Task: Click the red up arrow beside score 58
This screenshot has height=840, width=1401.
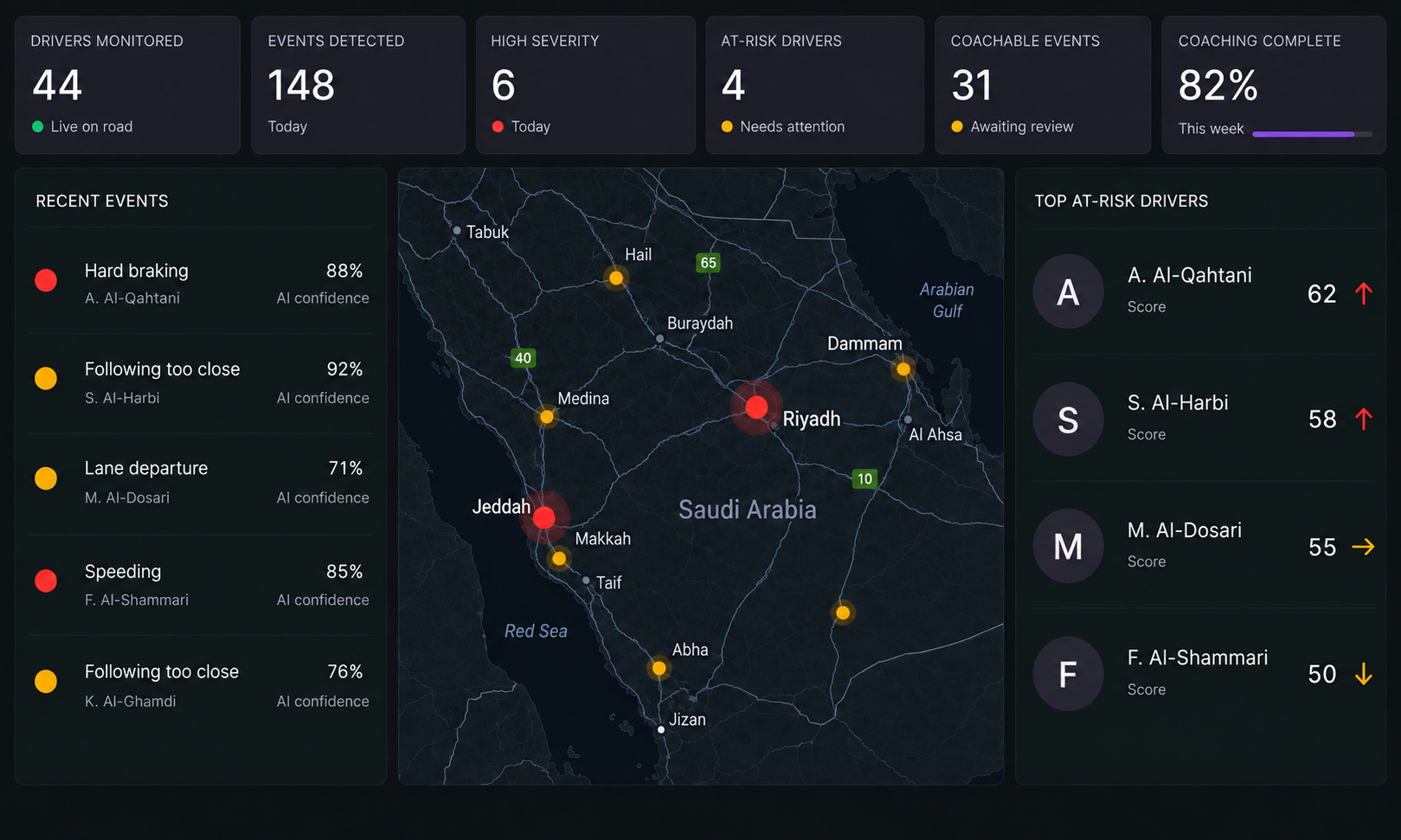Action: coord(1364,420)
